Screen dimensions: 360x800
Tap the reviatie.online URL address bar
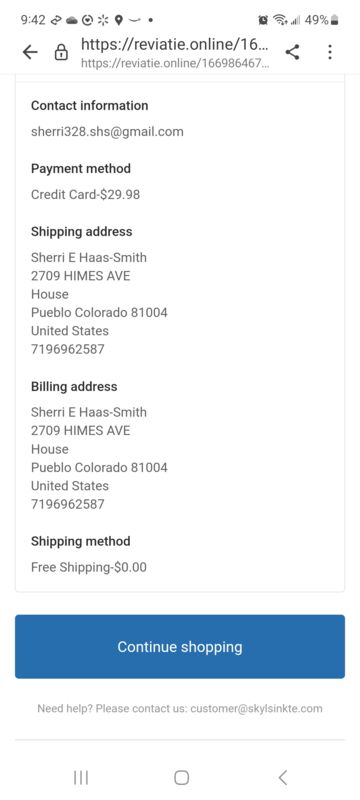point(175,52)
